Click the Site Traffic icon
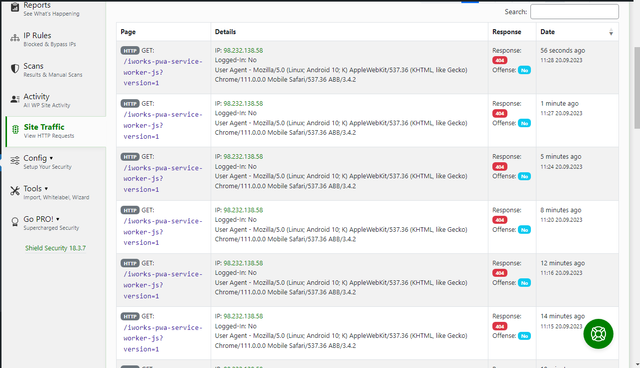Screen dimensions: 640x368 15,130
